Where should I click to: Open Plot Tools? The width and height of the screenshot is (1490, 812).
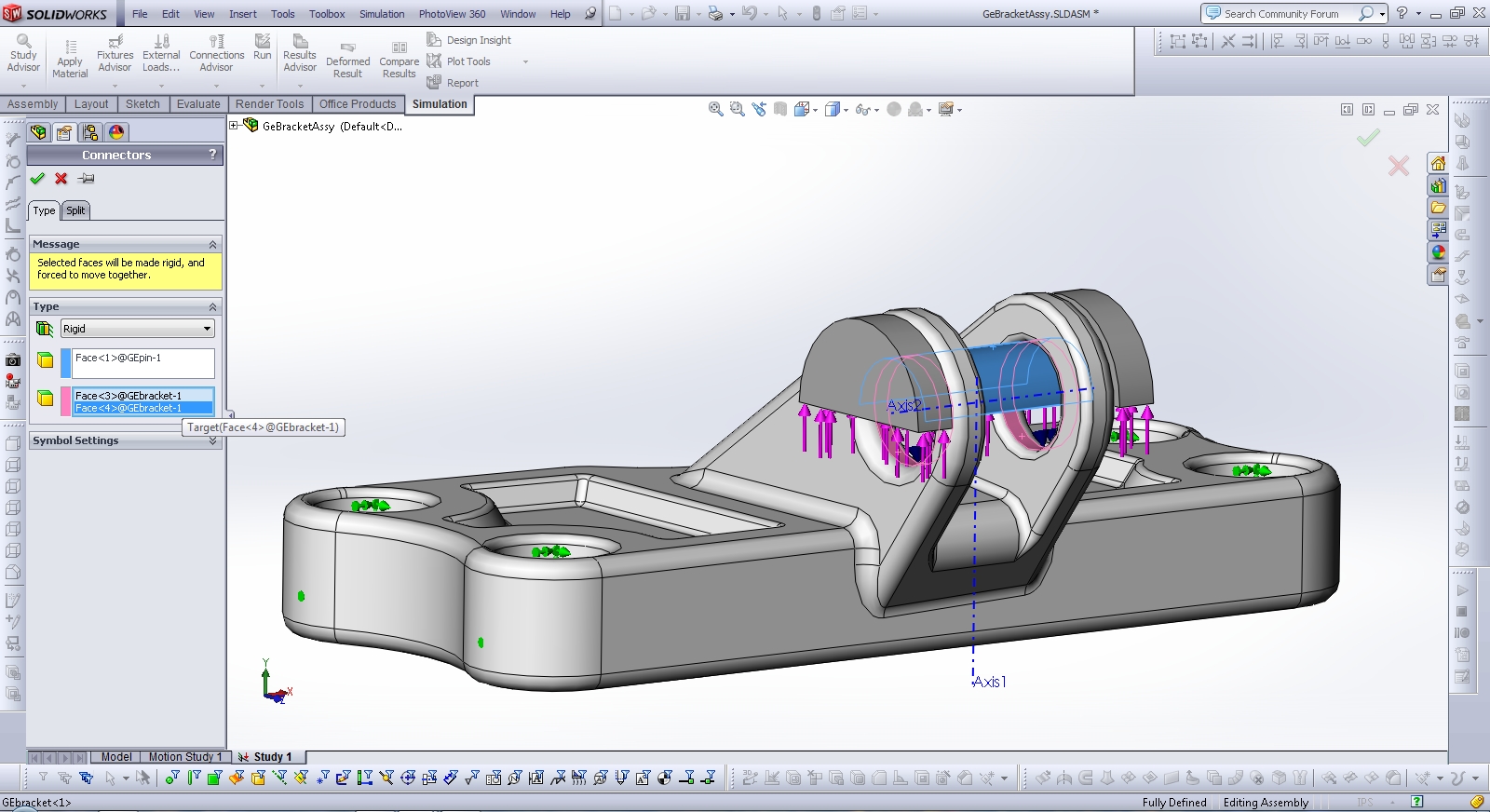459,61
